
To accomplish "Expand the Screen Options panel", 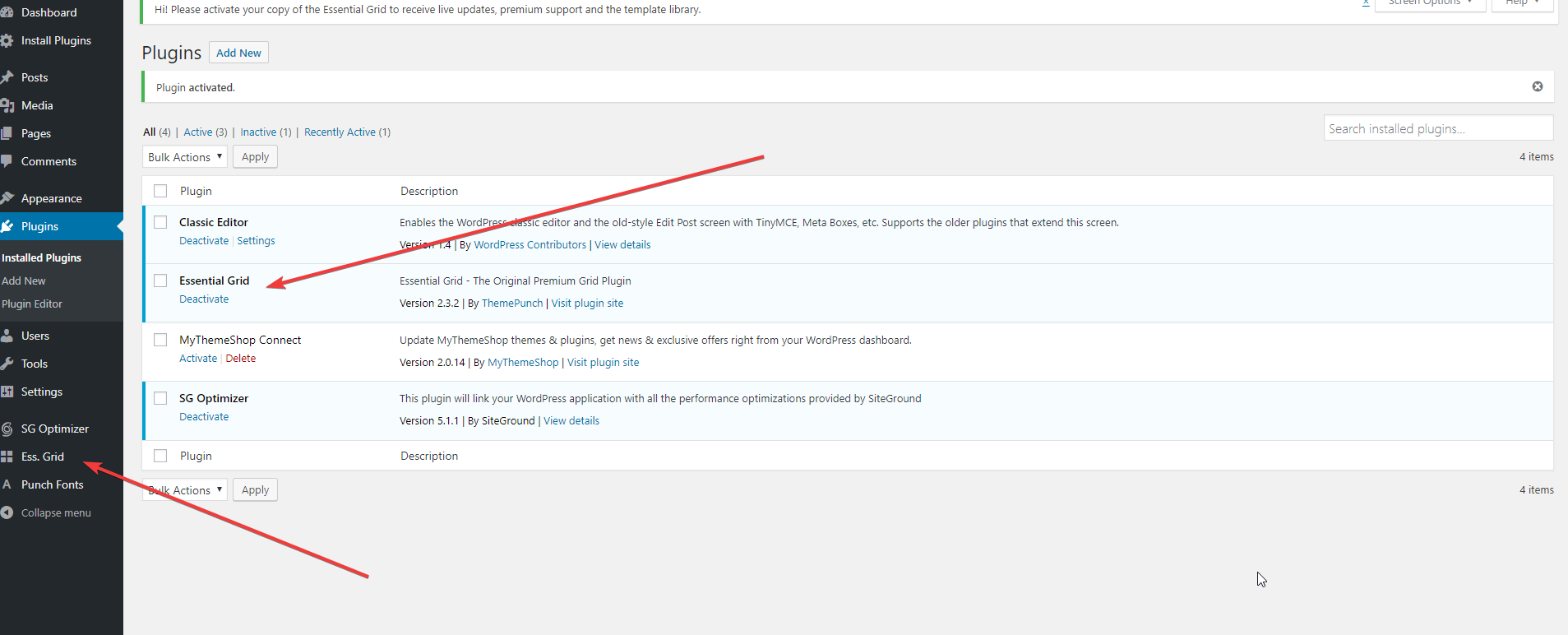I will tap(1430, 3).
